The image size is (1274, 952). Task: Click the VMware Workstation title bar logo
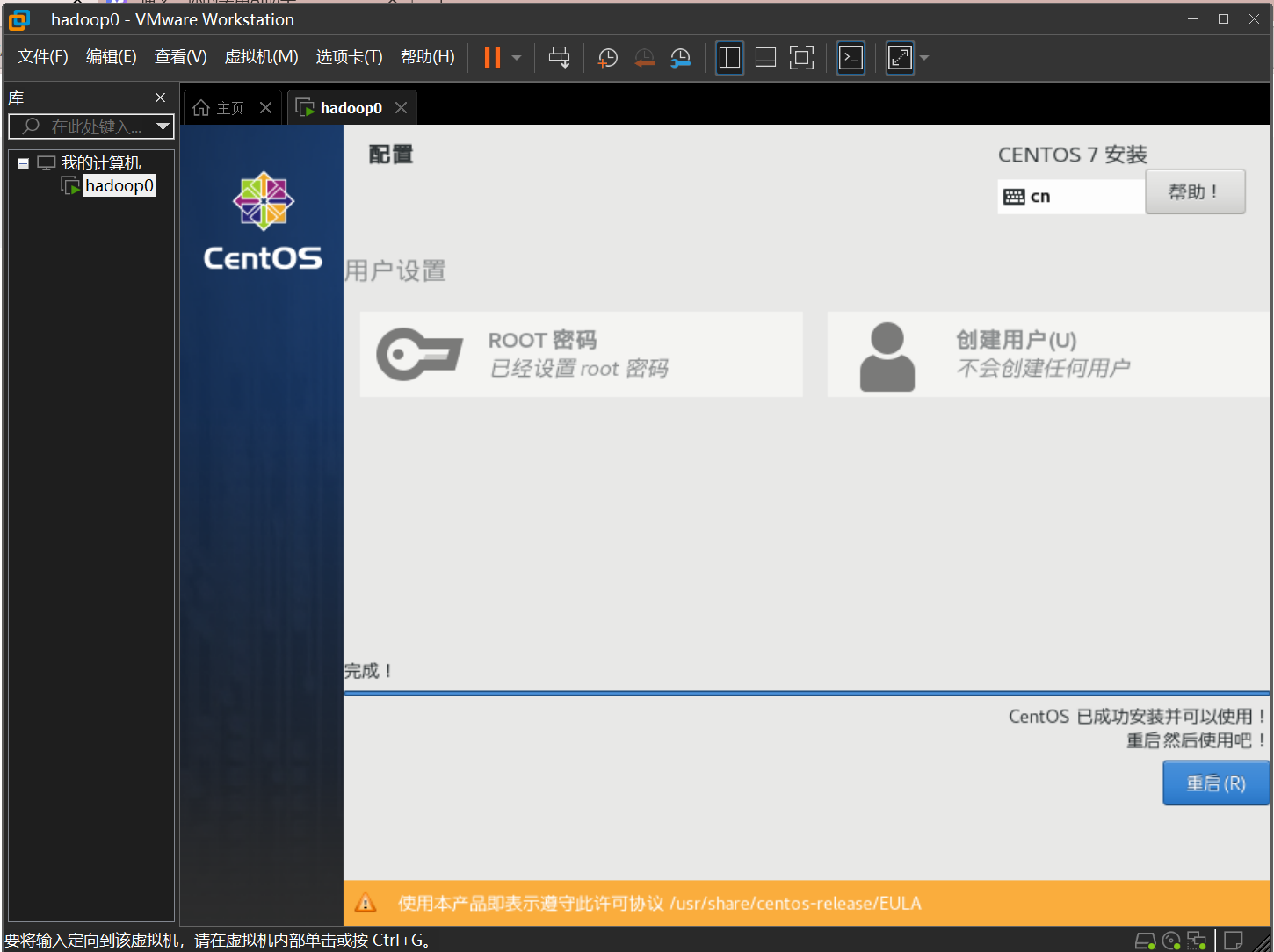18,19
